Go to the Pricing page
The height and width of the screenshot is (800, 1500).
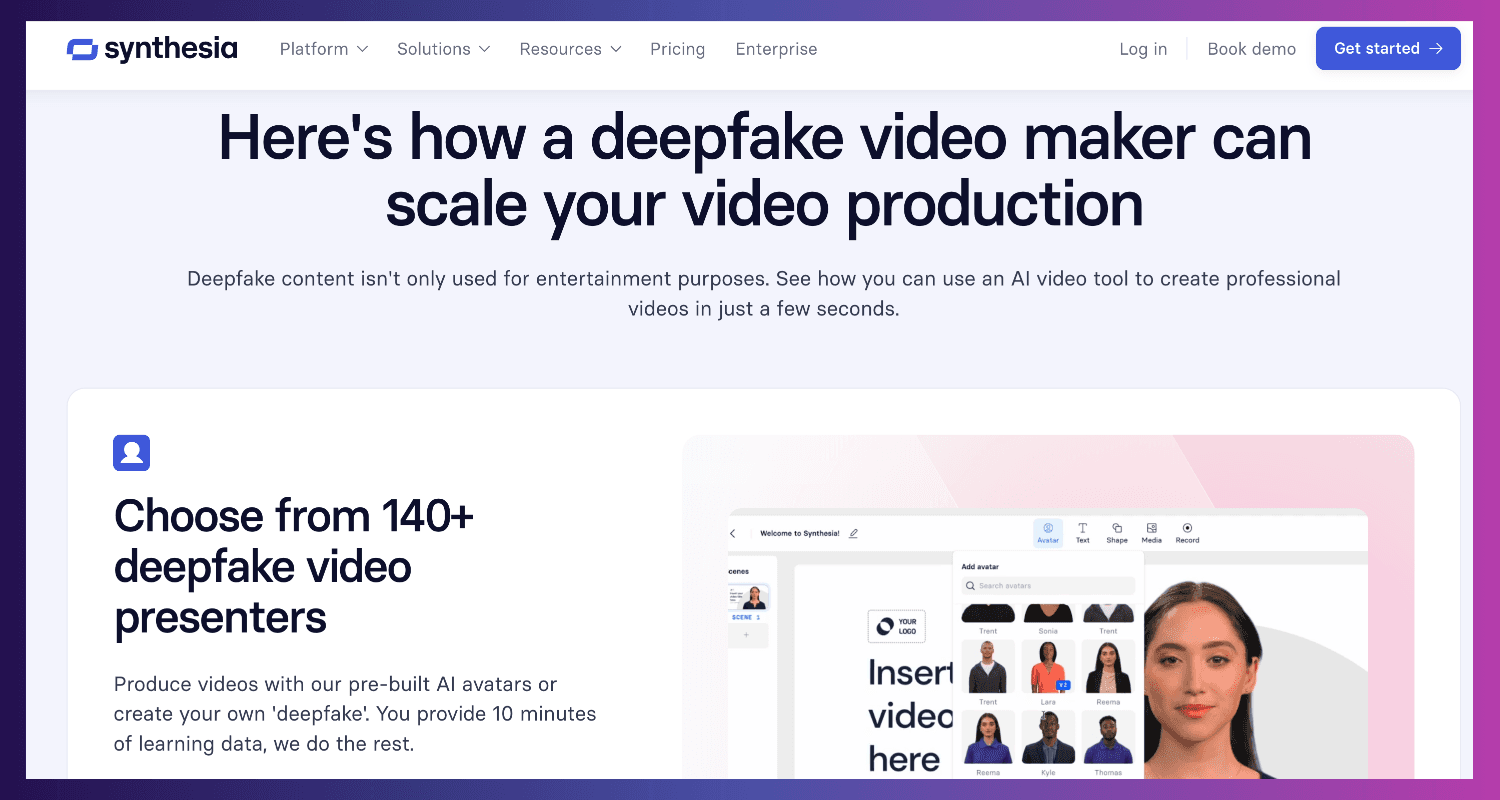(x=677, y=49)
